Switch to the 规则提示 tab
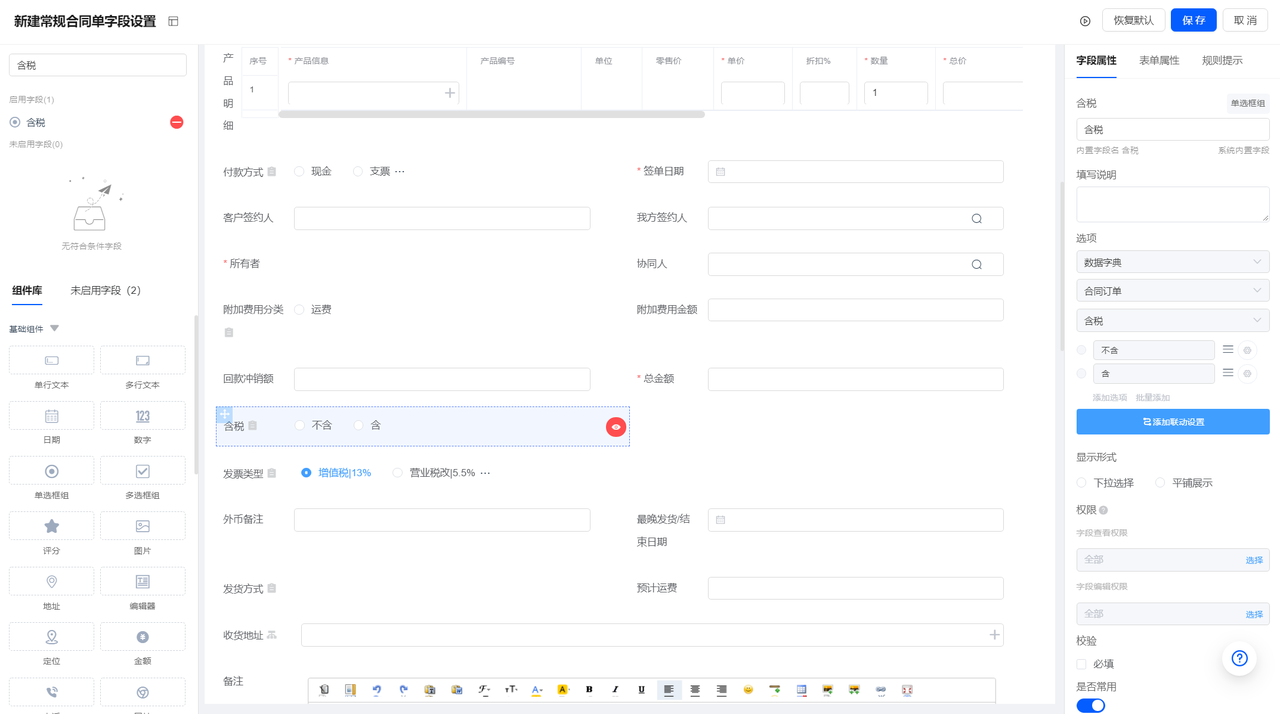Image resolution: width=1280 pixels, height=714 pixels. [1222, 61]
